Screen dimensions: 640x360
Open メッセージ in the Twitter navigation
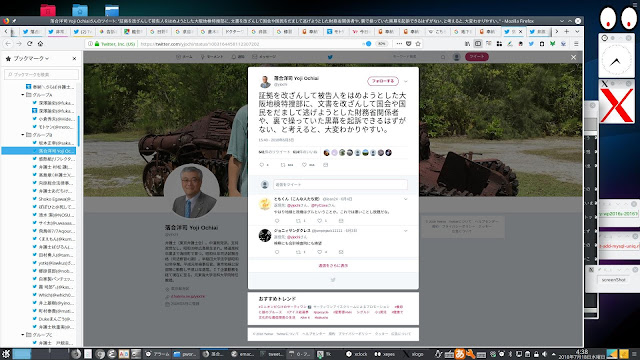(x=264, y=57)
